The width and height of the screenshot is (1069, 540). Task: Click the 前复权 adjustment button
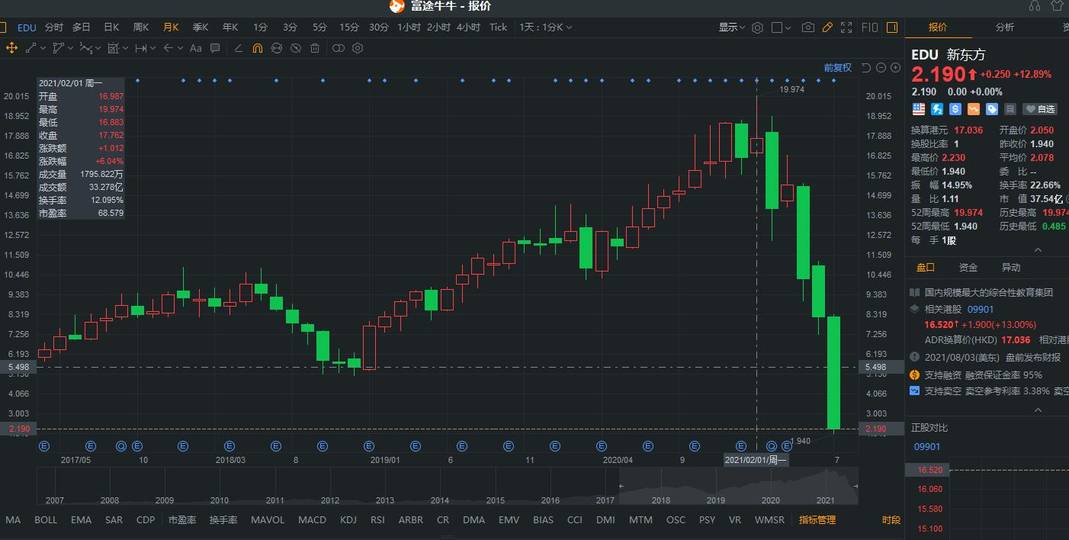pos(837,68)
